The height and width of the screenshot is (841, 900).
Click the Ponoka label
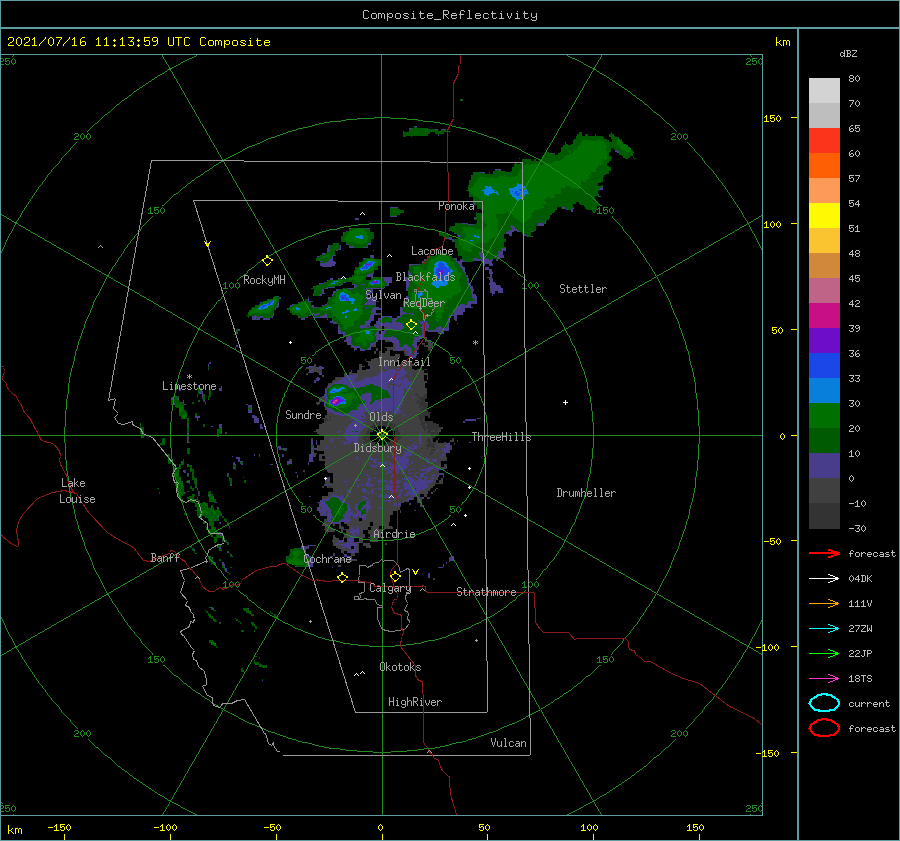coord(456,206)
